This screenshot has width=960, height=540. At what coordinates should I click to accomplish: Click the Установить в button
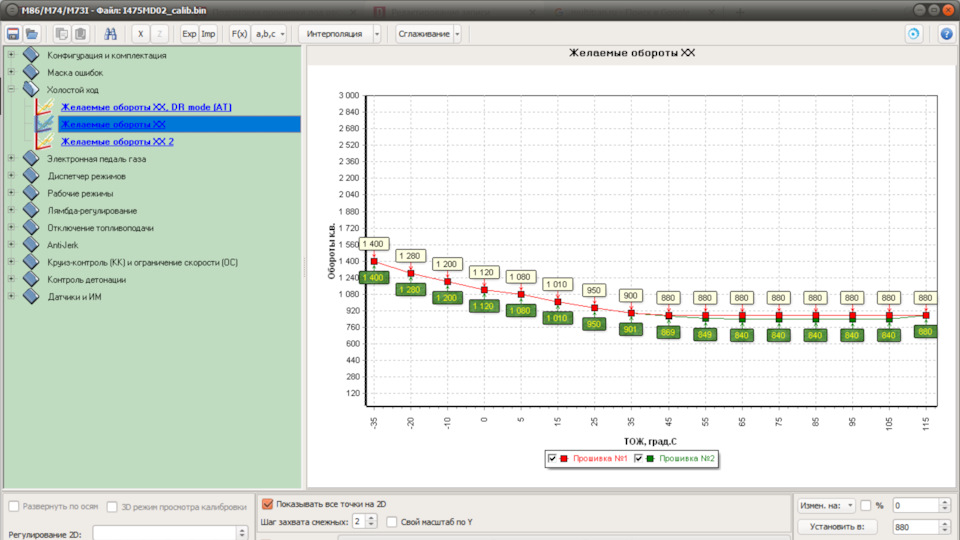pos(837,526)
